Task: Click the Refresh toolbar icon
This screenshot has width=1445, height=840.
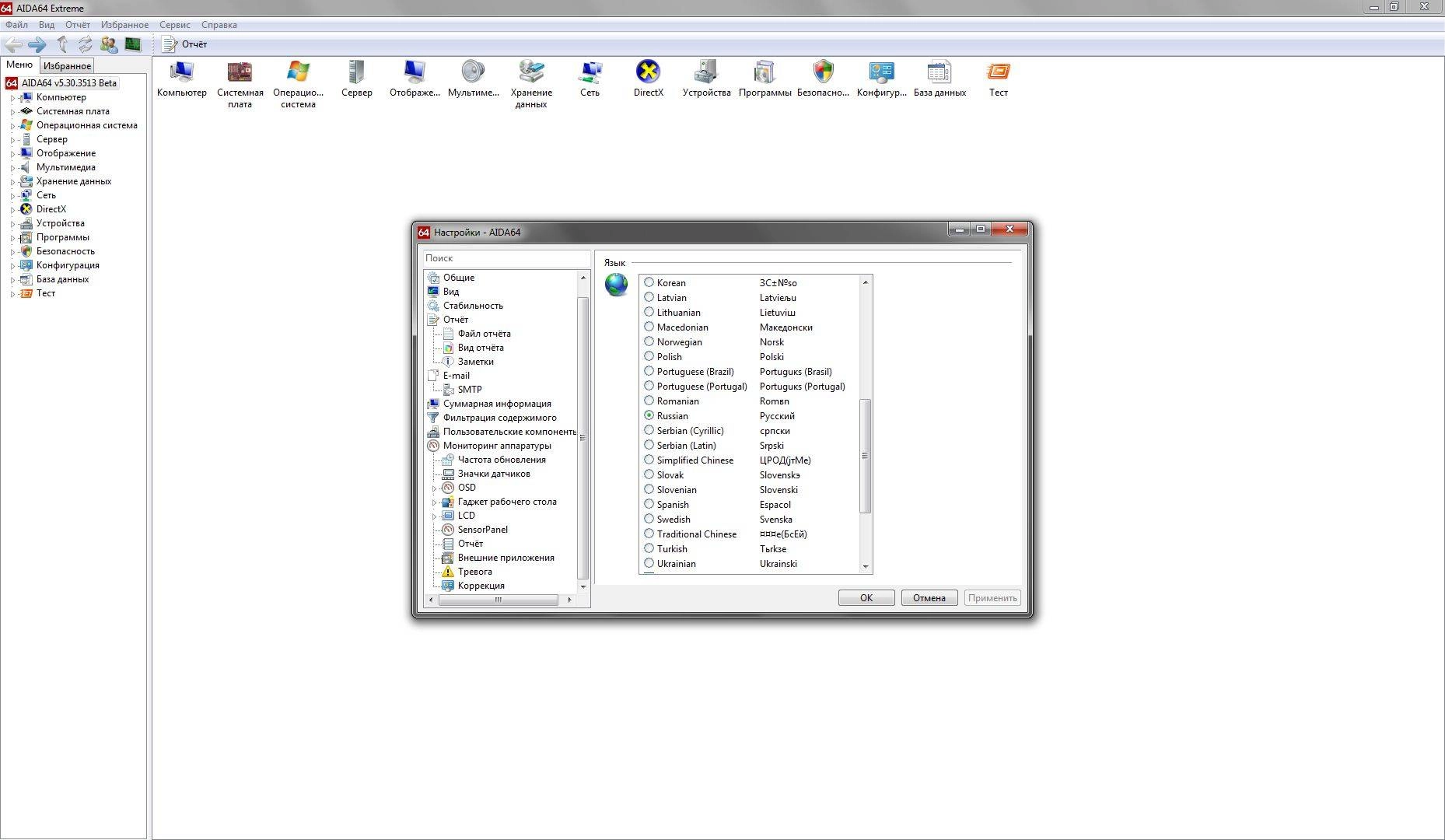Action: [85, 44]
